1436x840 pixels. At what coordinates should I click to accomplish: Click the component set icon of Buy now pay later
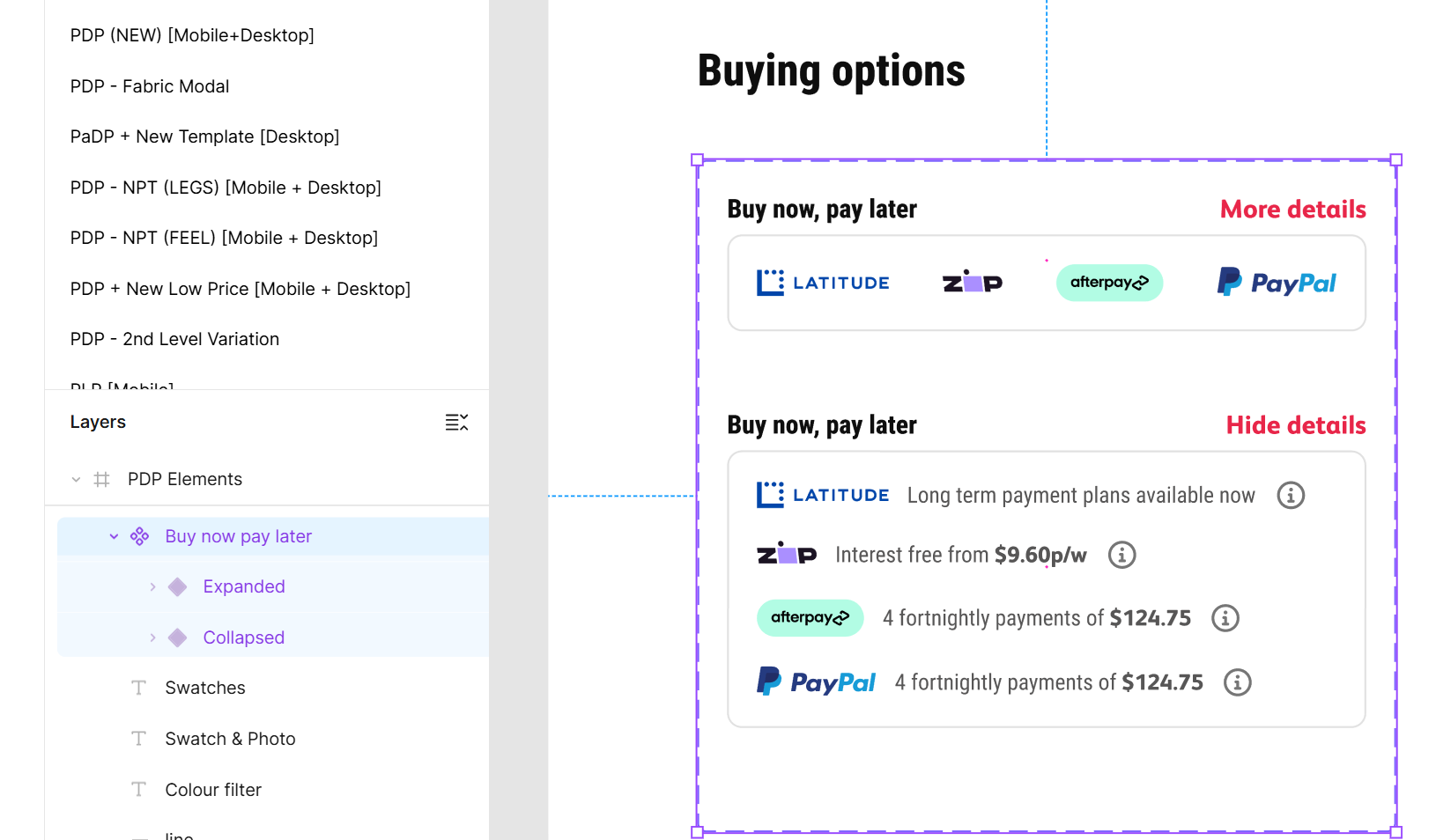139,536
